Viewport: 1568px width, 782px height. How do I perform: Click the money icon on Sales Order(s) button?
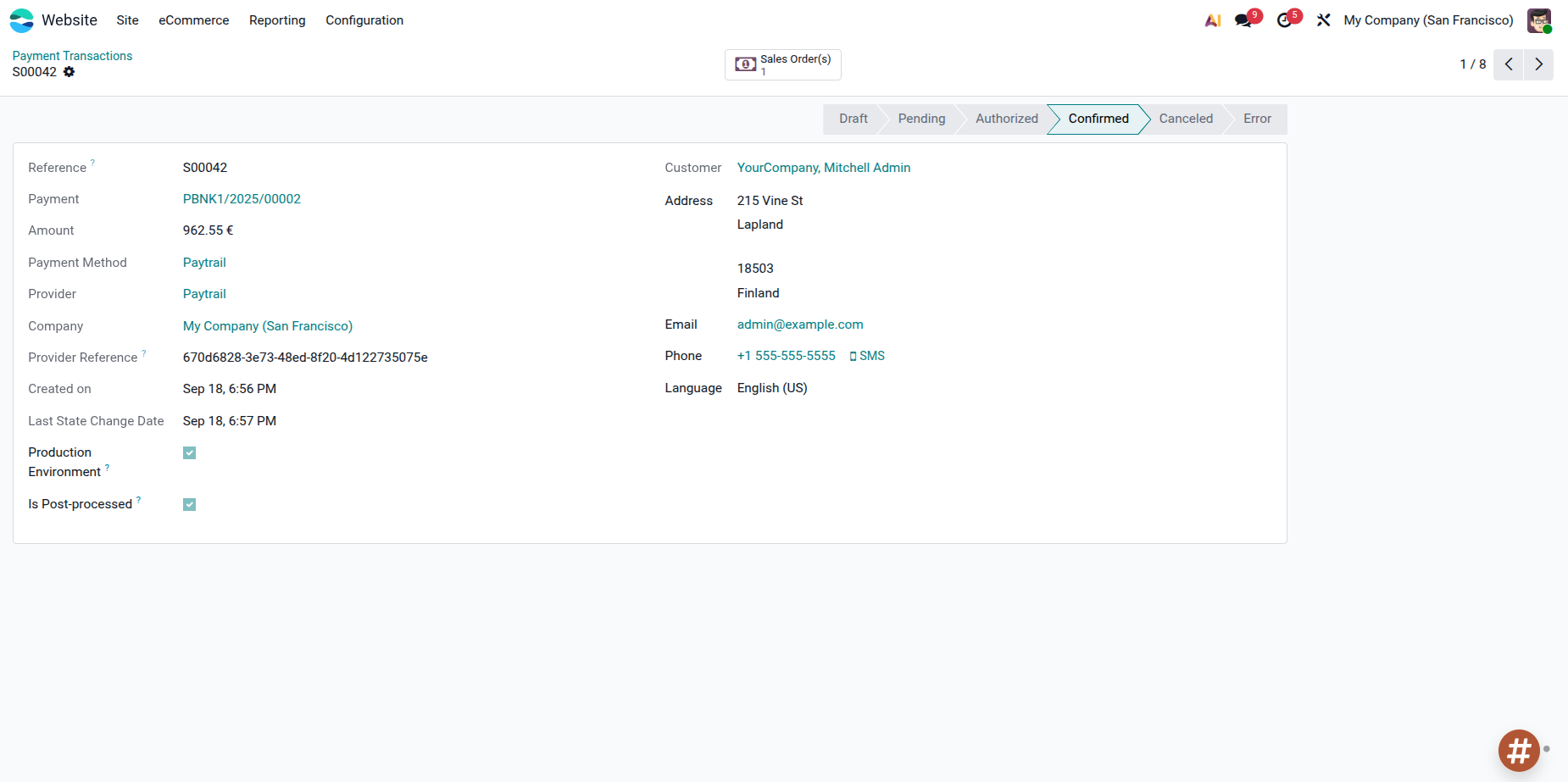(745, 64)
